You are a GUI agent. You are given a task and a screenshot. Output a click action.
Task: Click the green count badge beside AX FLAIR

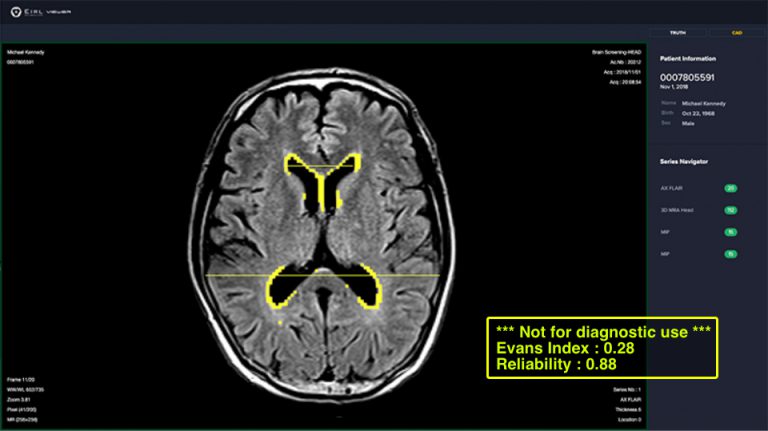point(730,188)
